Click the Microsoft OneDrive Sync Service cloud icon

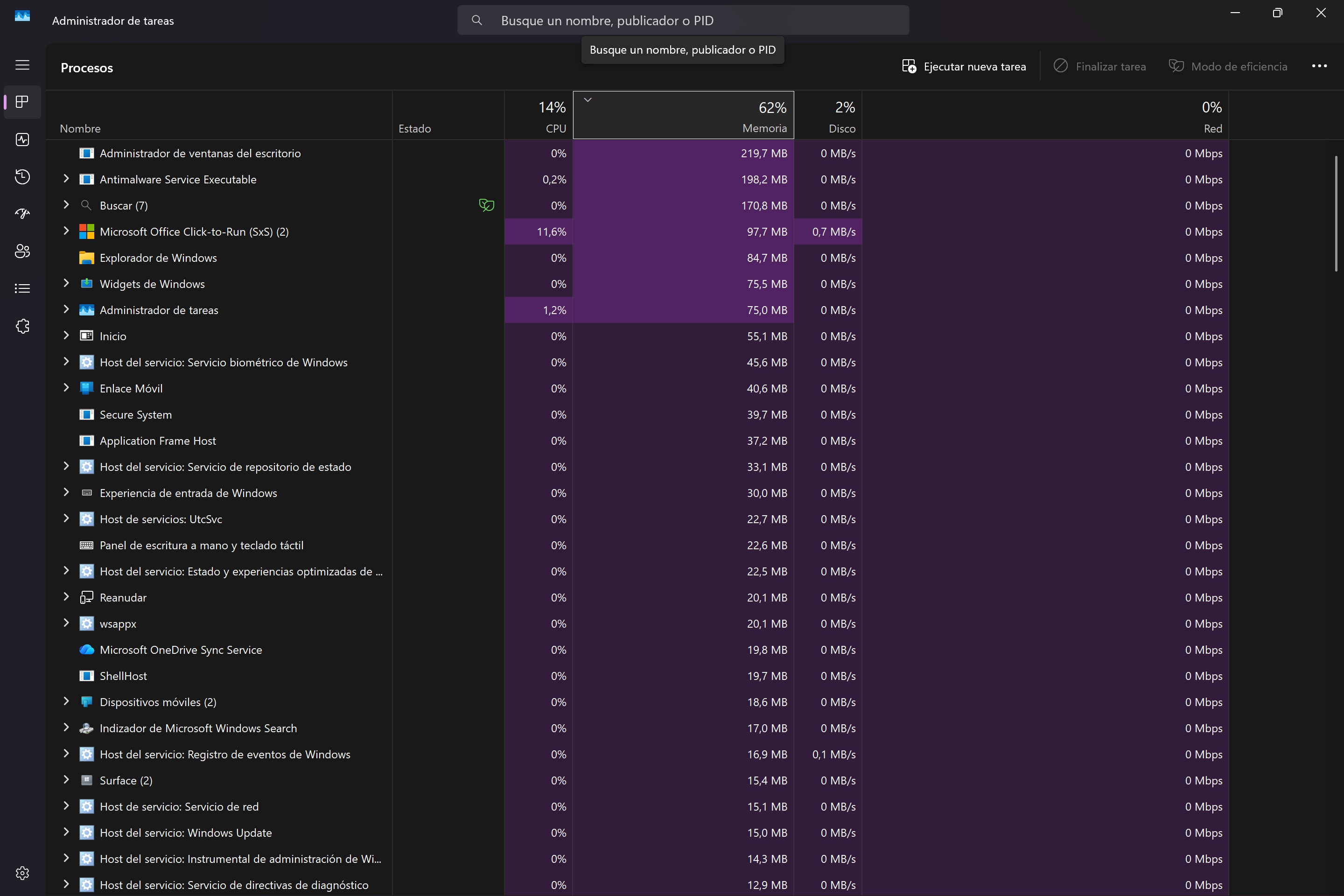(x=86, y=650)
